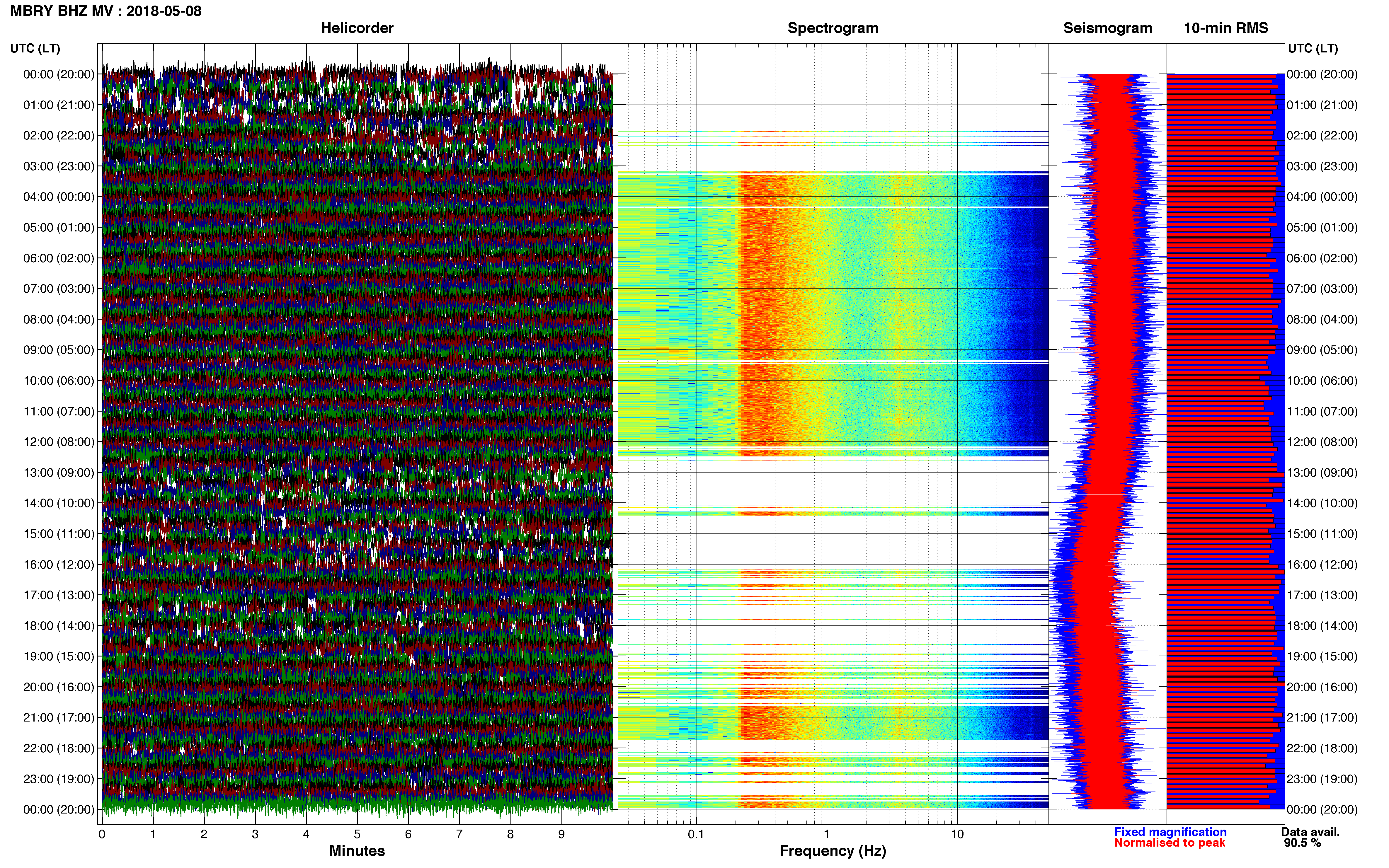Click right time label '01:00 (21:00)'
The width and height of the screenshot is (1389, 868).
click(1322, 105)
